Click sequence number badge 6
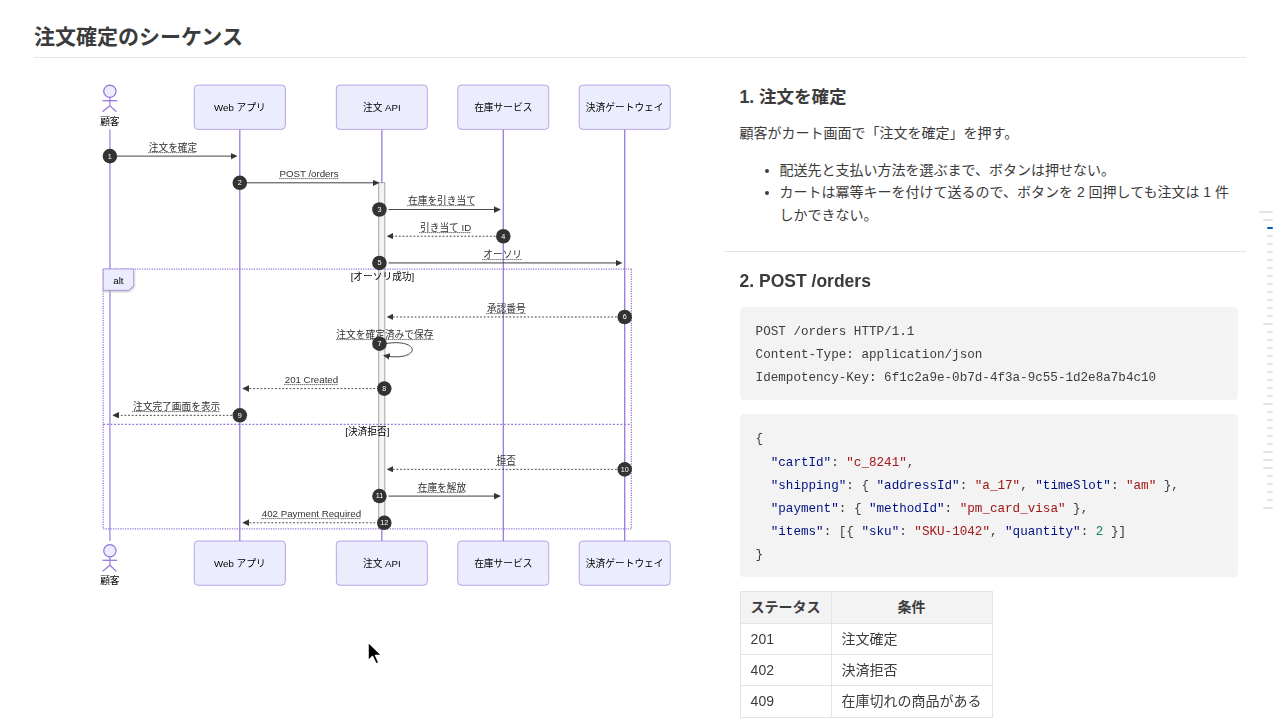The height and width of the screenshot is (720, 1280). click(624, 317)
